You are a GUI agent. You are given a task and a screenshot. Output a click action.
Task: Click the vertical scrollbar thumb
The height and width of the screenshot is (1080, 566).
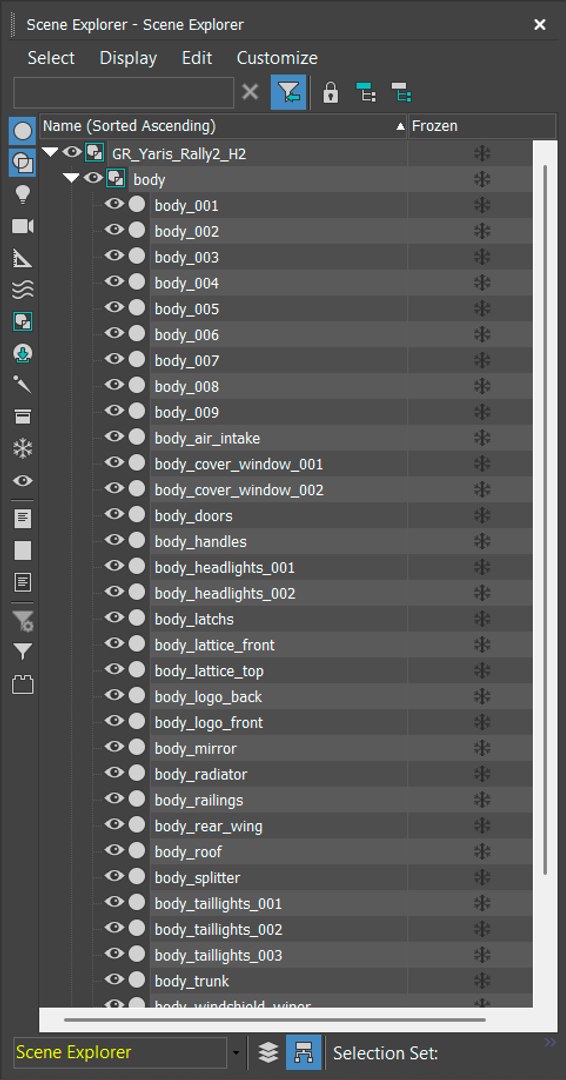tap(545, 520)
